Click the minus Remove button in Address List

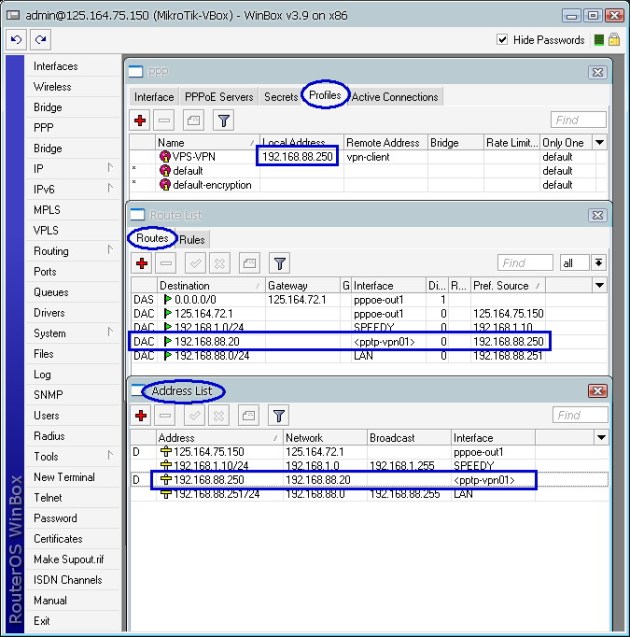165,416
